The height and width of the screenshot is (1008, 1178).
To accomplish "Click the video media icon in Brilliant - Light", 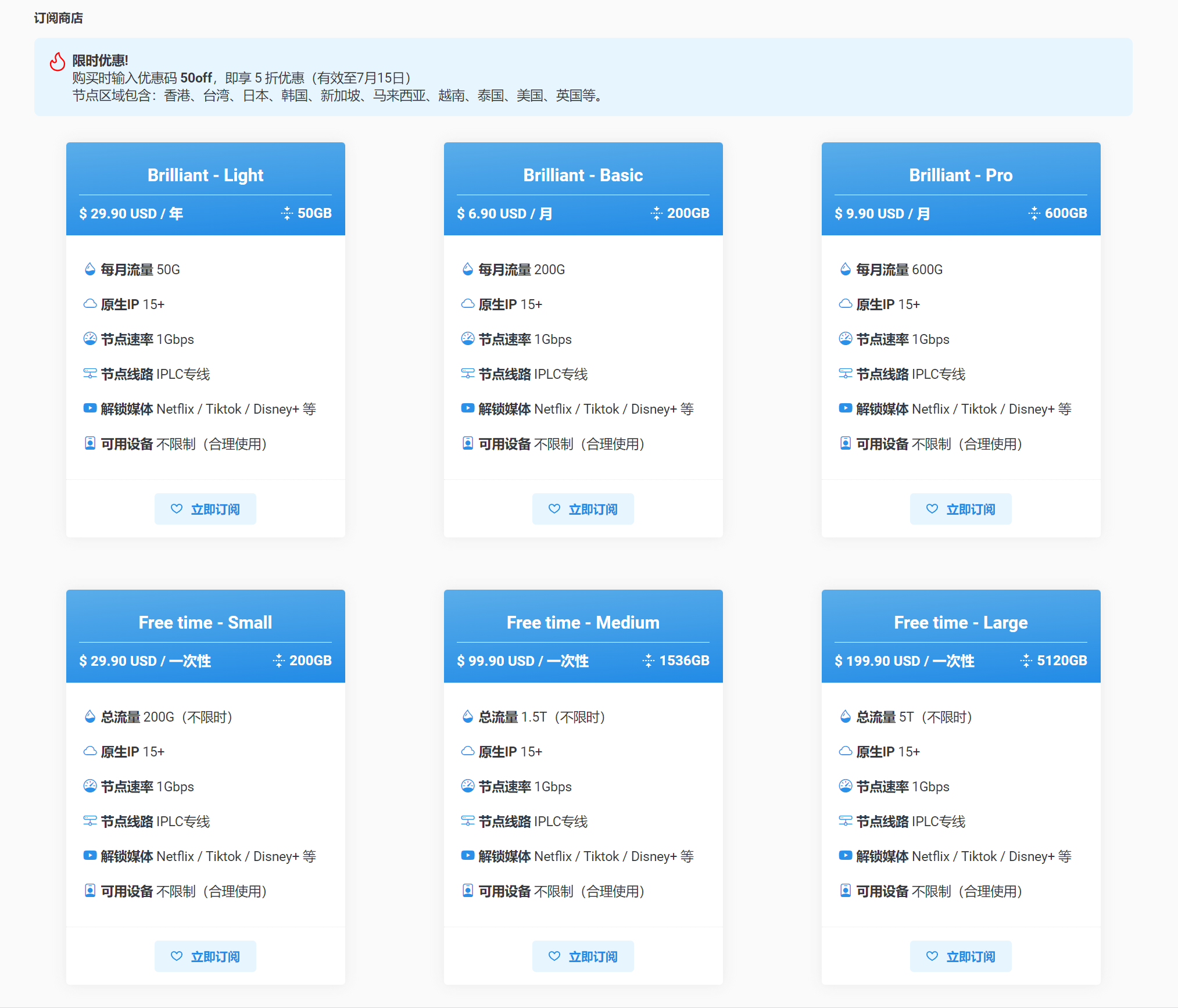I will pos(89,408).
